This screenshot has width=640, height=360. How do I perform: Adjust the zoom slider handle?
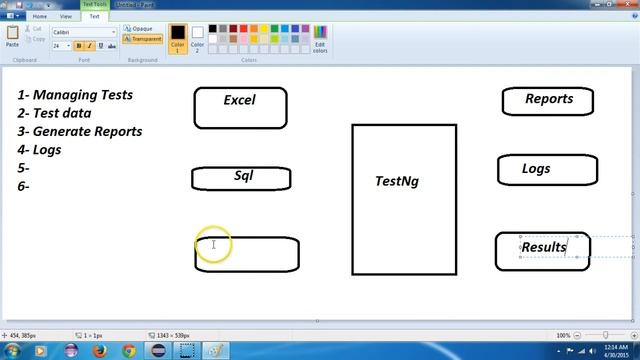tap(606, 335)
